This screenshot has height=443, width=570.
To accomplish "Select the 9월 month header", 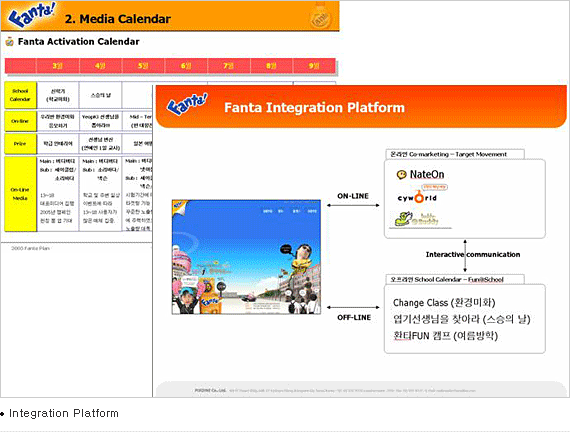I will [314, 66].
